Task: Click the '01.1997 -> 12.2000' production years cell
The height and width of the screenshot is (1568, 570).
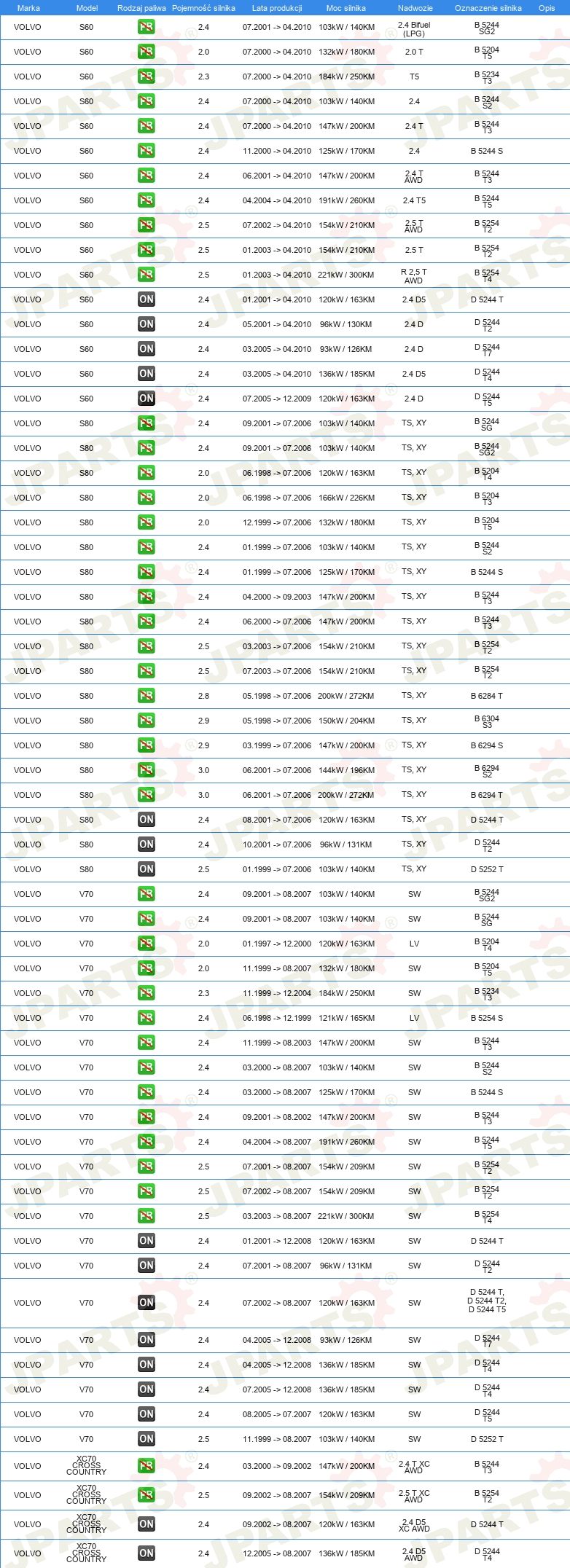Action: coord(277,944)
